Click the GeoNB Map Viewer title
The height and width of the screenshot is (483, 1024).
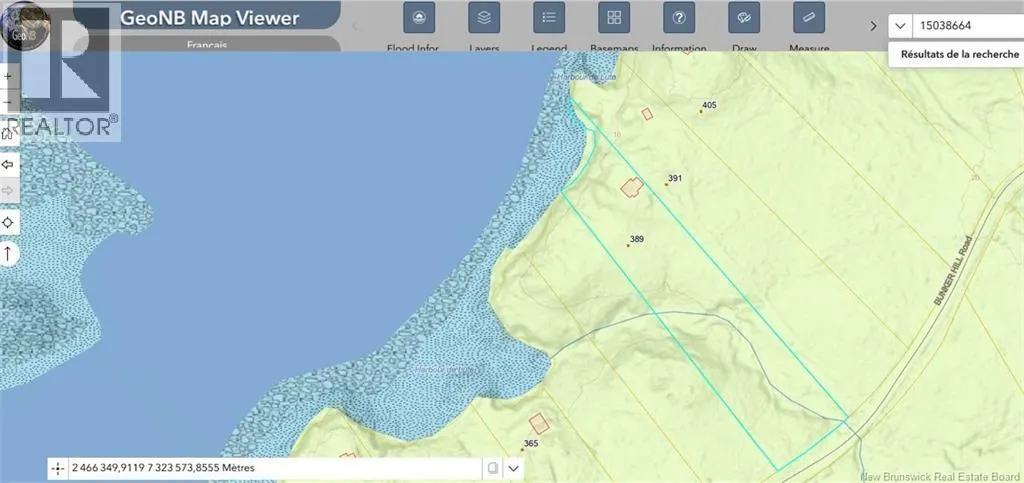210,18
